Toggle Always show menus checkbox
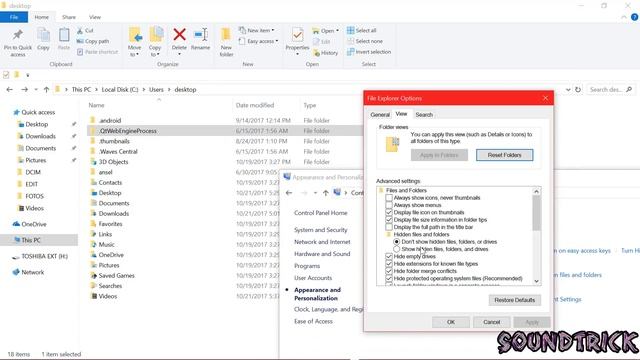 point(389,205)
